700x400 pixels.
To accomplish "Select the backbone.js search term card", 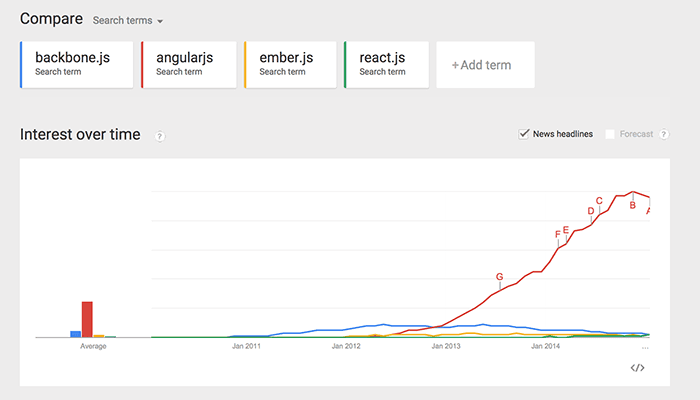I will point(77,64).
